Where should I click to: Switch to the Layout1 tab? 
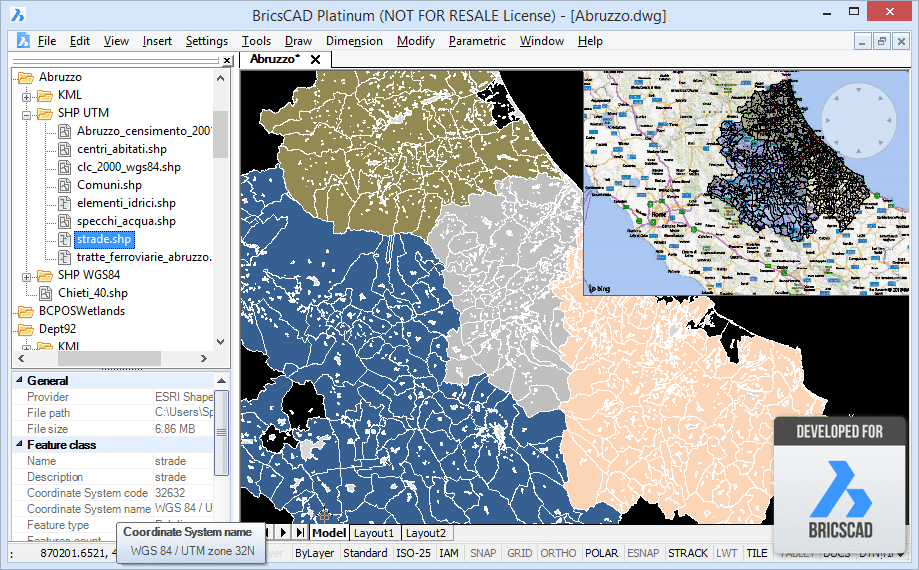coord(374,533)
